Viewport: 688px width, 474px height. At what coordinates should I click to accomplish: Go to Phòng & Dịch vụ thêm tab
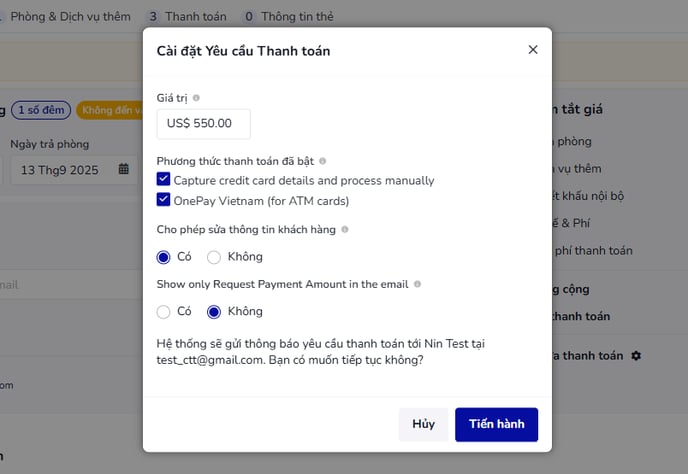click(68, 17)
